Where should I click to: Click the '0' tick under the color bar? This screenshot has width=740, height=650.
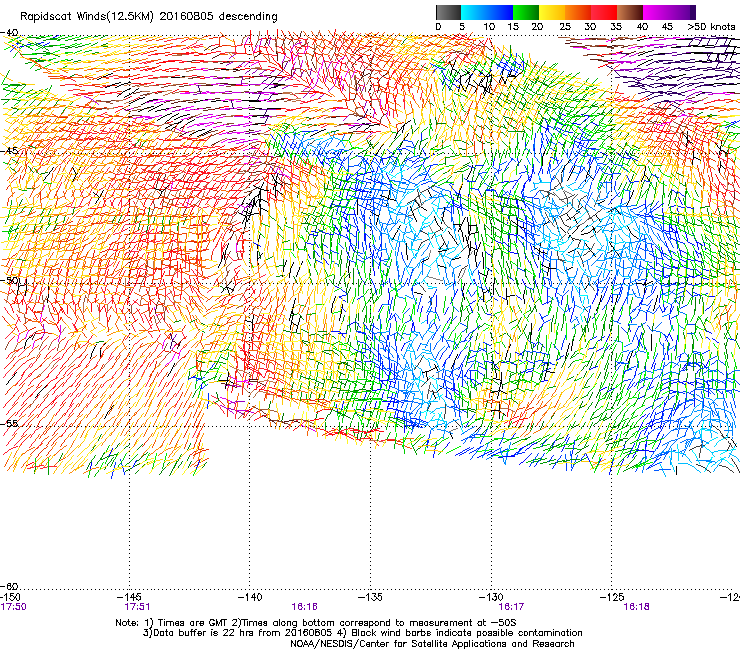(438, 27)
